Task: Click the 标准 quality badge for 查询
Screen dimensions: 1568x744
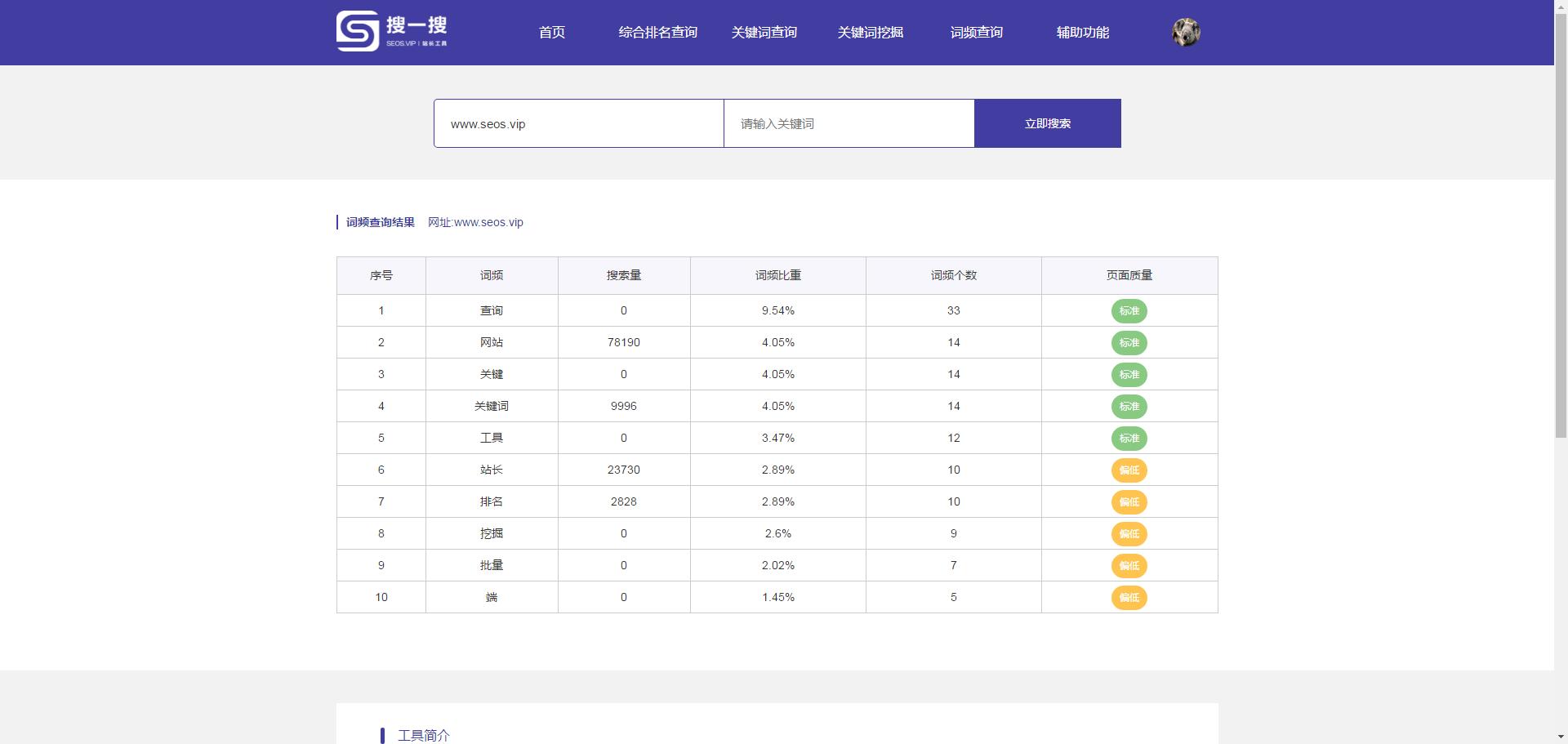Action: coord(1129,311)
